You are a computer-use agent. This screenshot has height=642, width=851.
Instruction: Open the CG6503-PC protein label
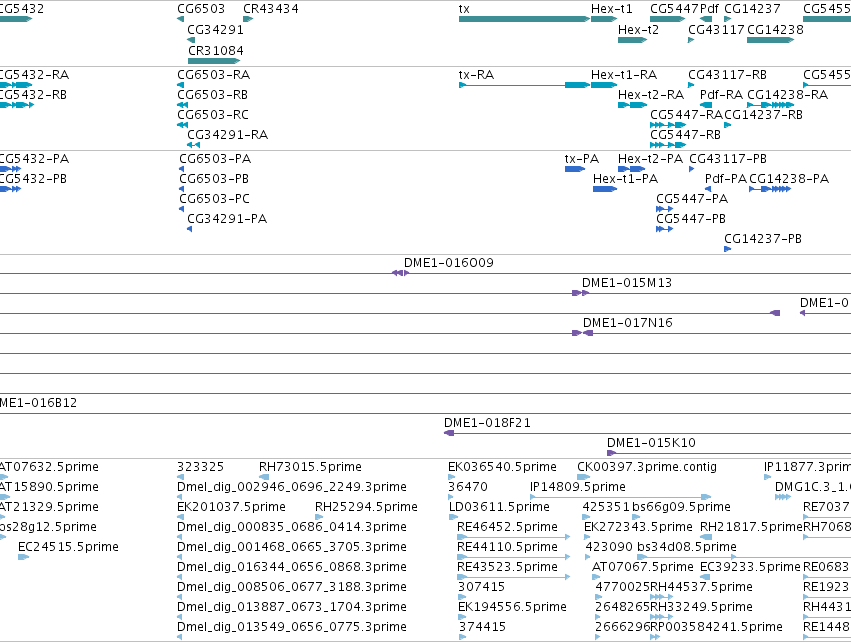tap(214, 199)
